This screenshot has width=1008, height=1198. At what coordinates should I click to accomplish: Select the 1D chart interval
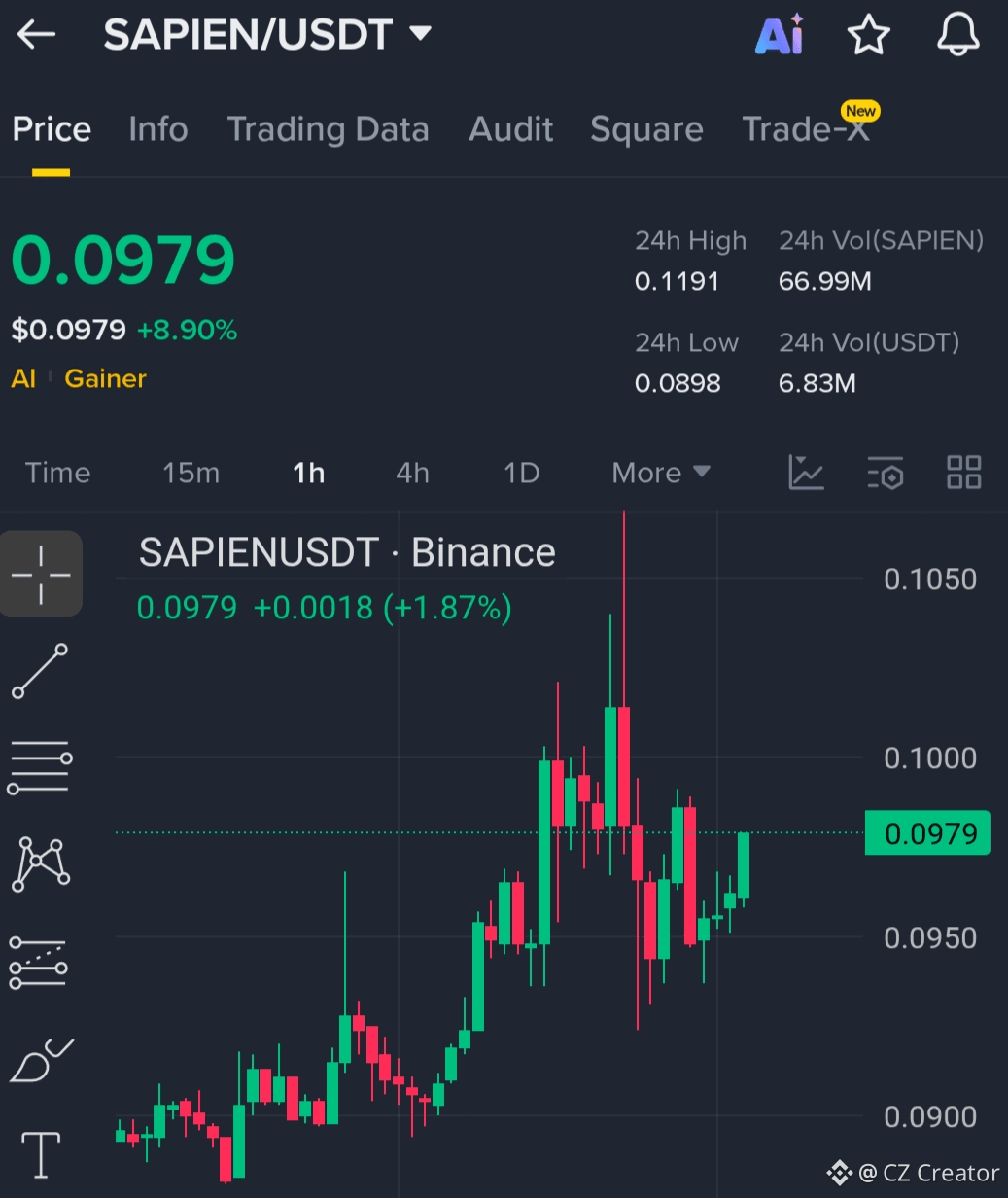point(521,473)
